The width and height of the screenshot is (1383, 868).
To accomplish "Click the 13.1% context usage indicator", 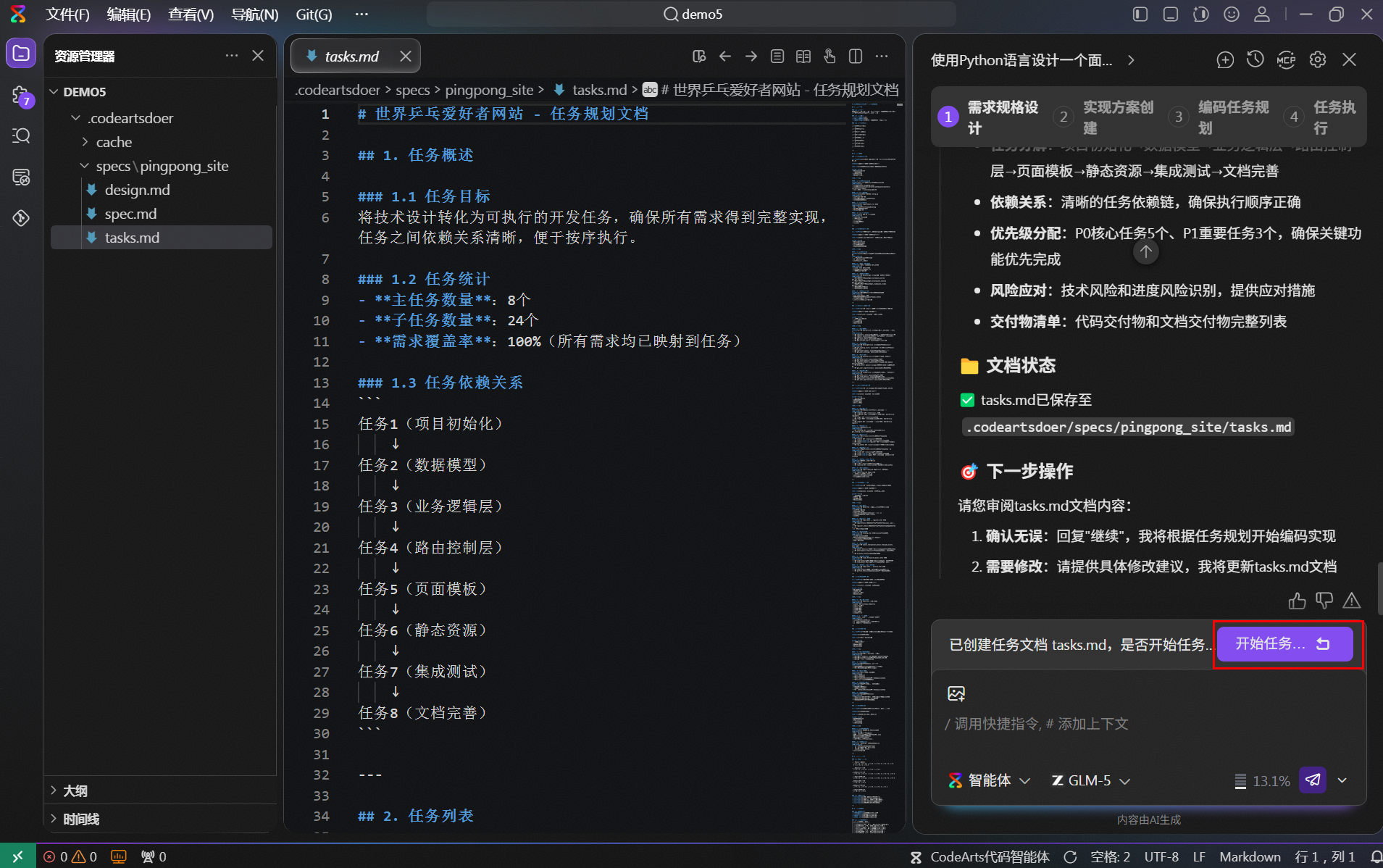I will pos(1263,781).
